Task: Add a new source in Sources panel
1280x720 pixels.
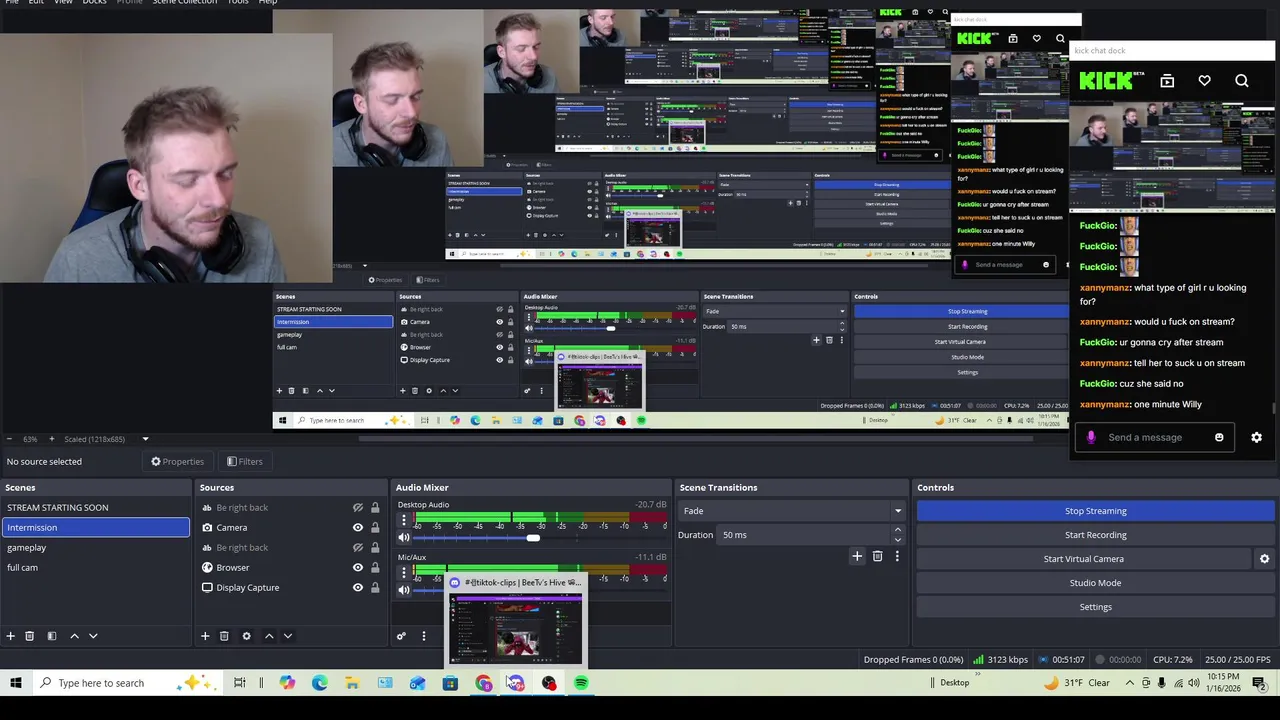Action: [x=205, y=636]
